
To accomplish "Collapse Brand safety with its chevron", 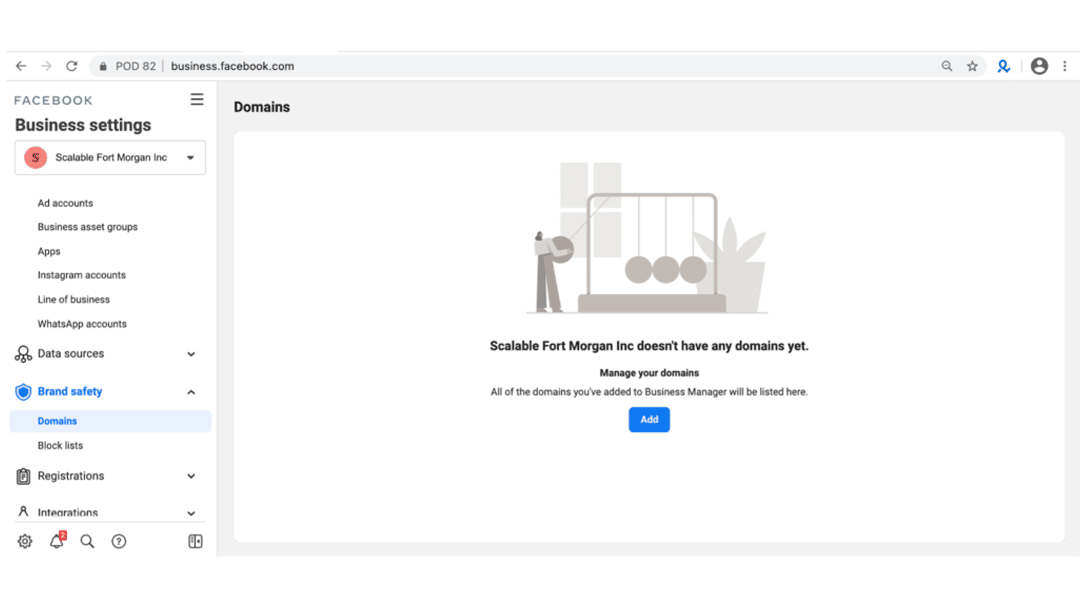I will point(191,392).
